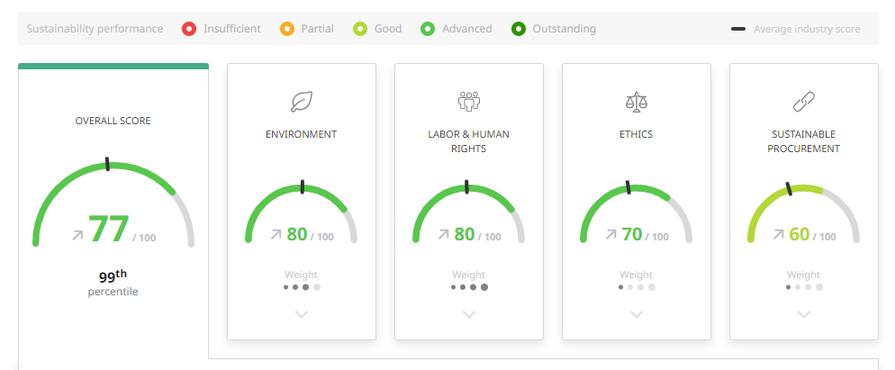Click the 99th percentile text
895x370 pixels.
click(113, 283)
